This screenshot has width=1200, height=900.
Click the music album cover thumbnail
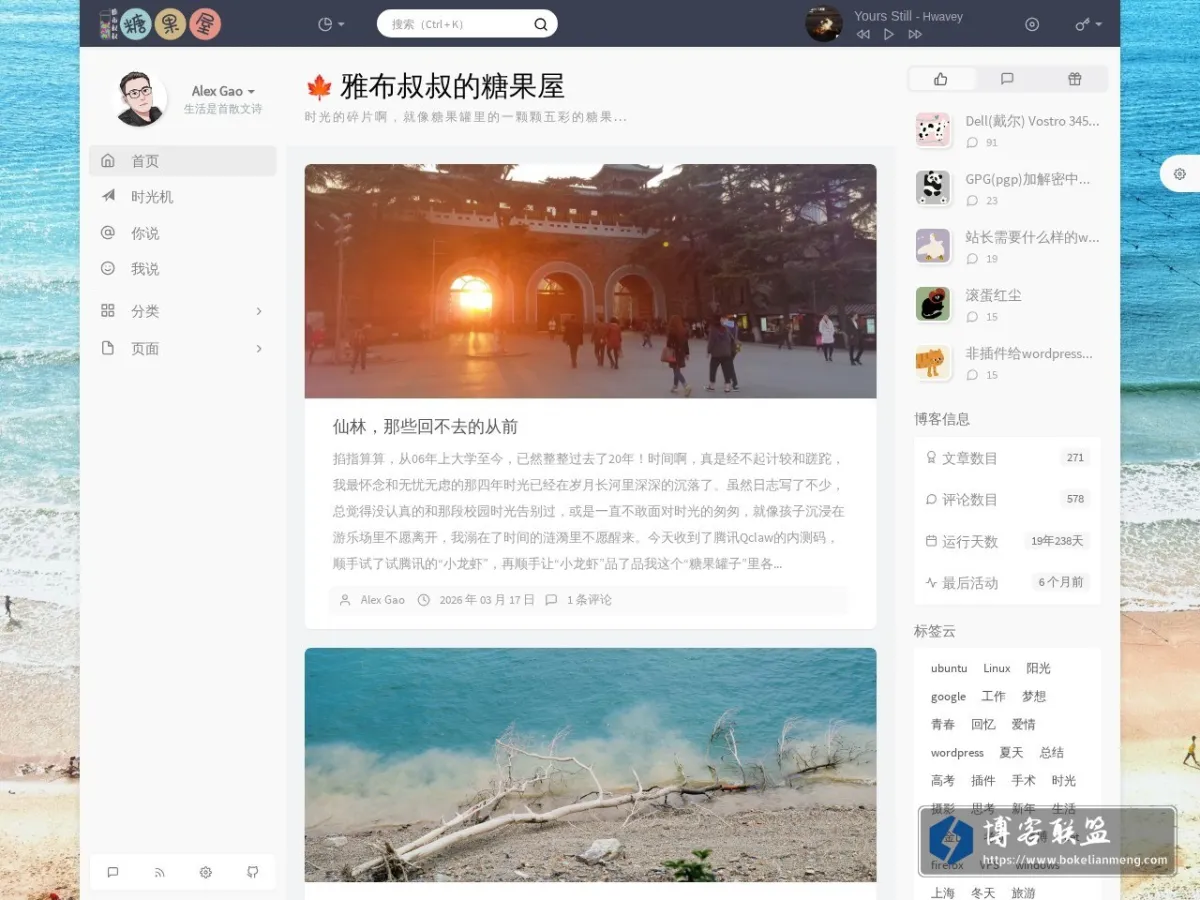(x=824, y=24)
